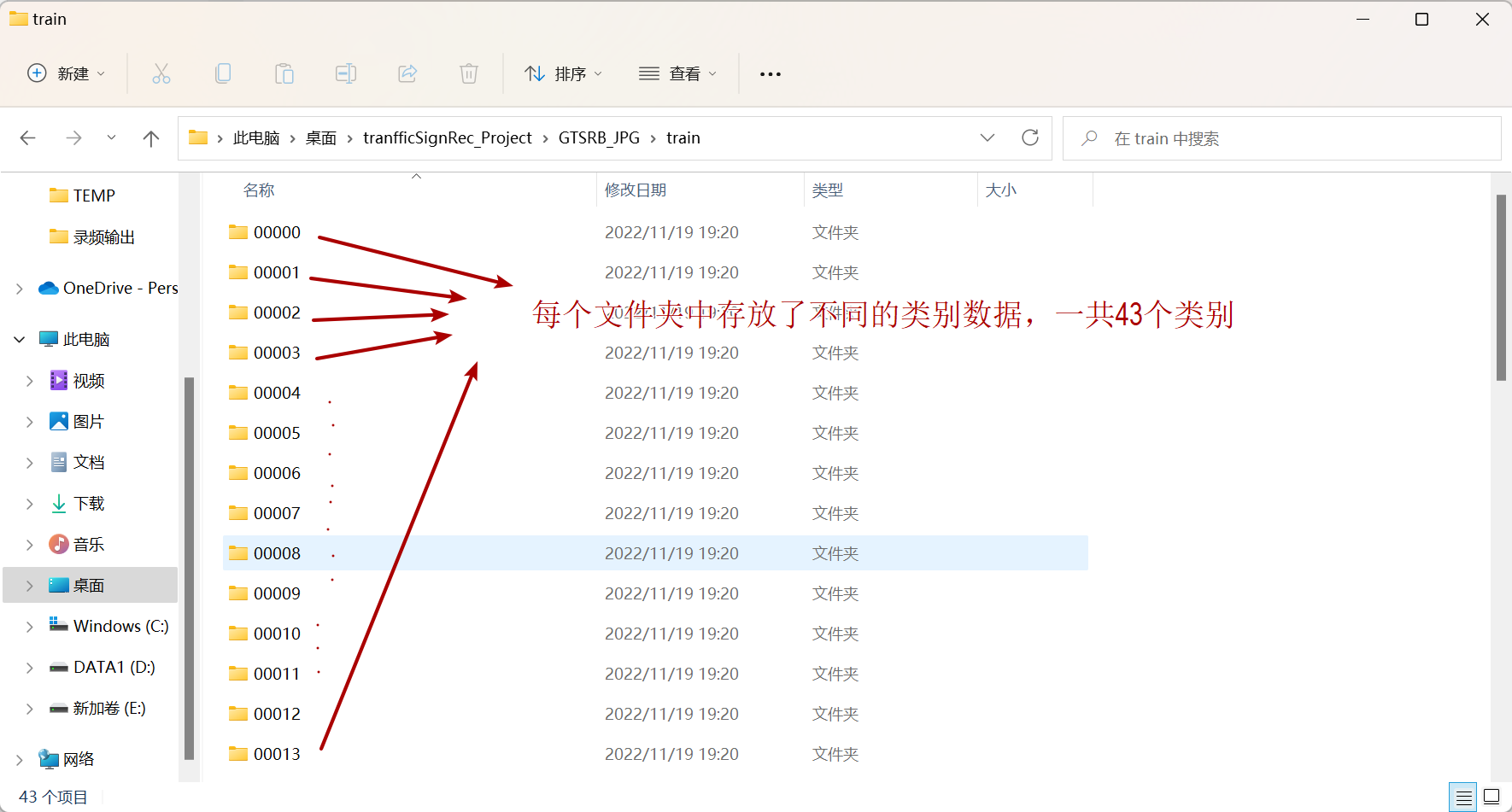Click 桌面 in the breadcrumb path
Viewport: 1512px width, 812px height.
click(x=321, y=138)
